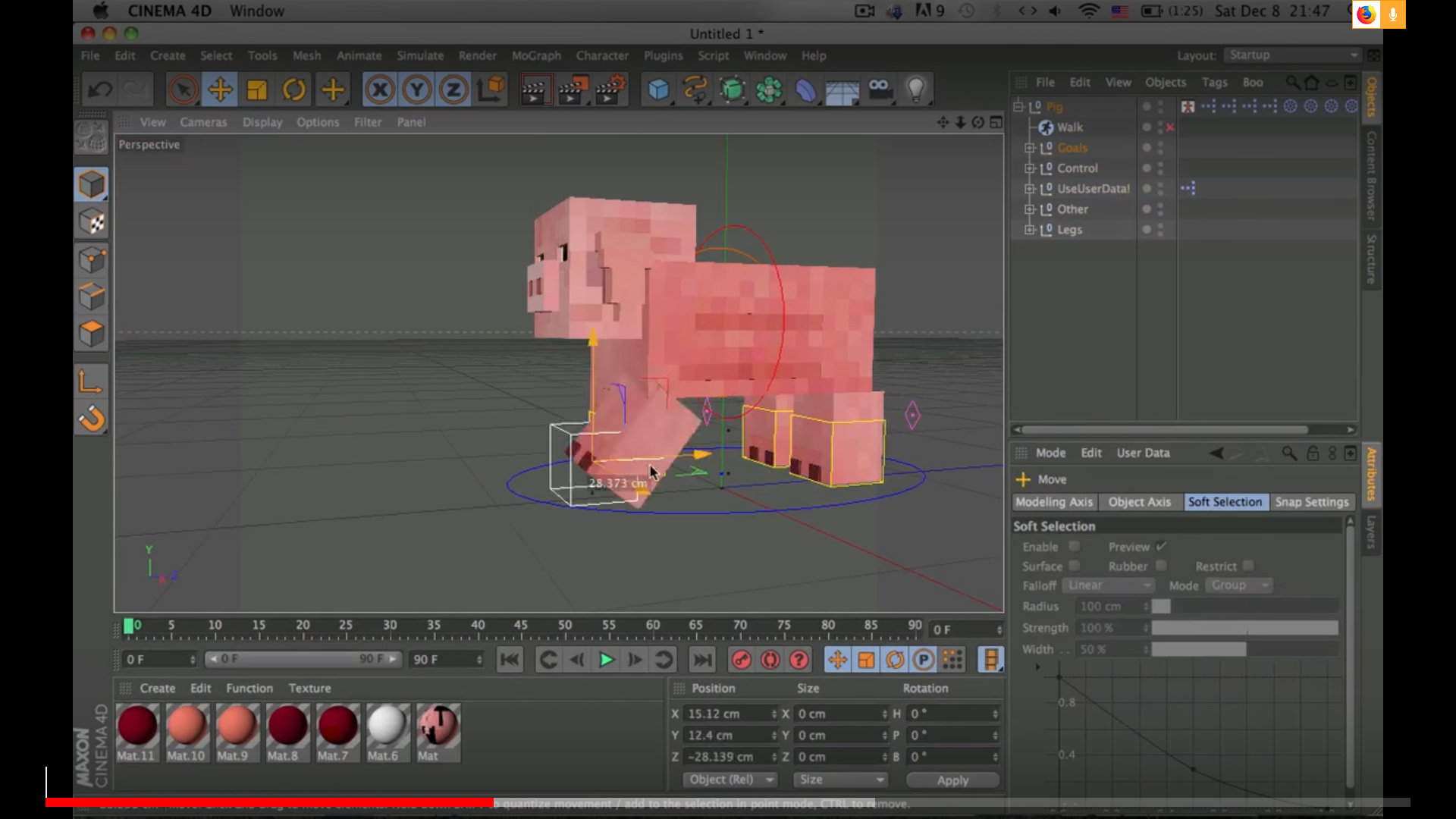Activate the Rotate tool
This screenshot has width=1456, height=819.
(294, 90)
